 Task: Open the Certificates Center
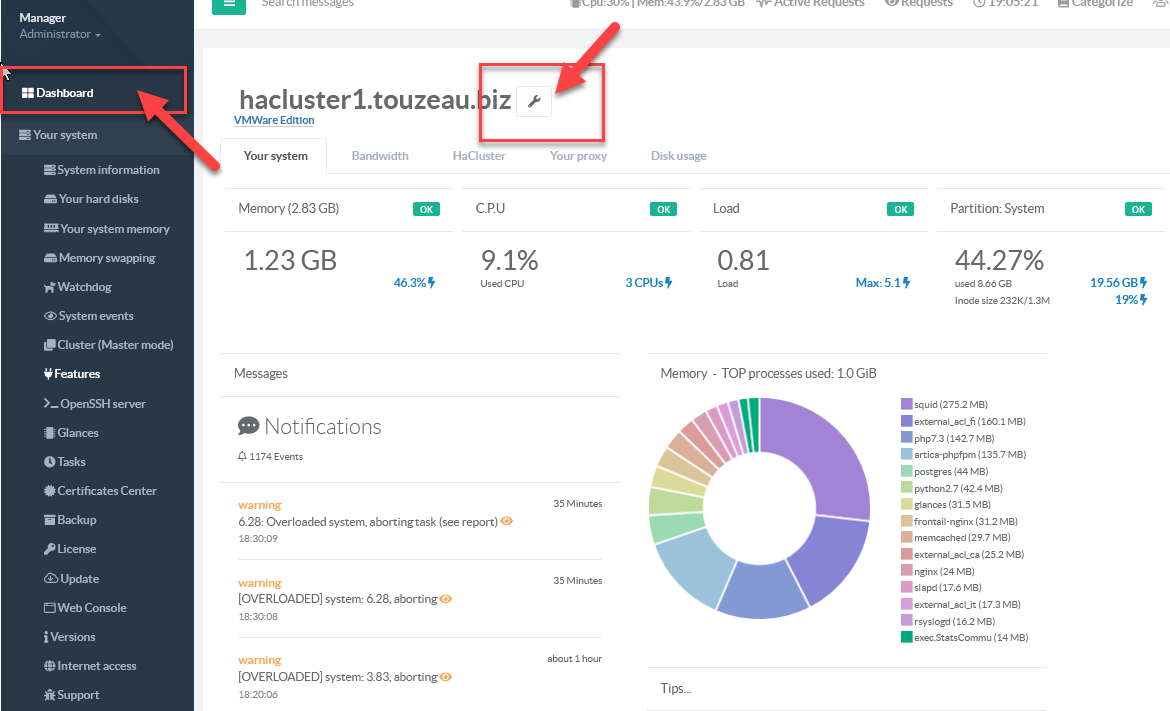pos(106,491)
